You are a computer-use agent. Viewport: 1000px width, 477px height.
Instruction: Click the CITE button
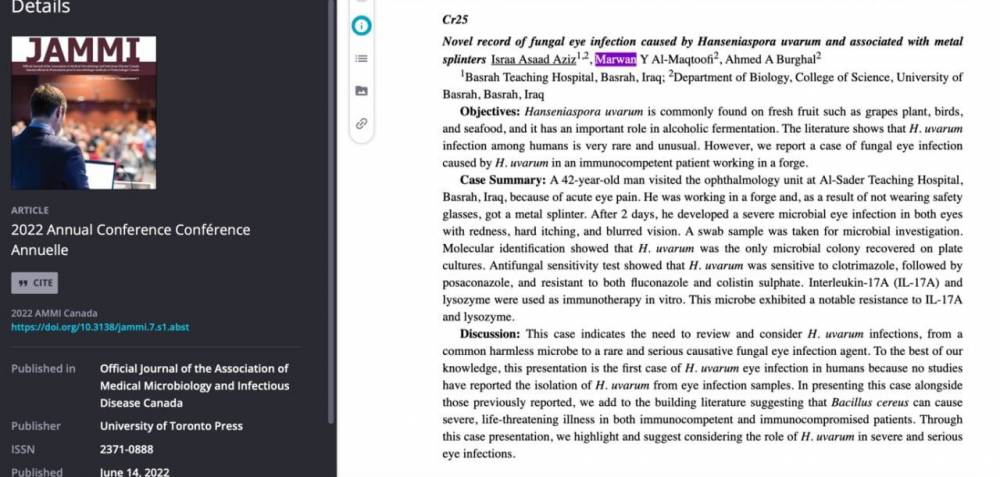click(x=35, y=283)
